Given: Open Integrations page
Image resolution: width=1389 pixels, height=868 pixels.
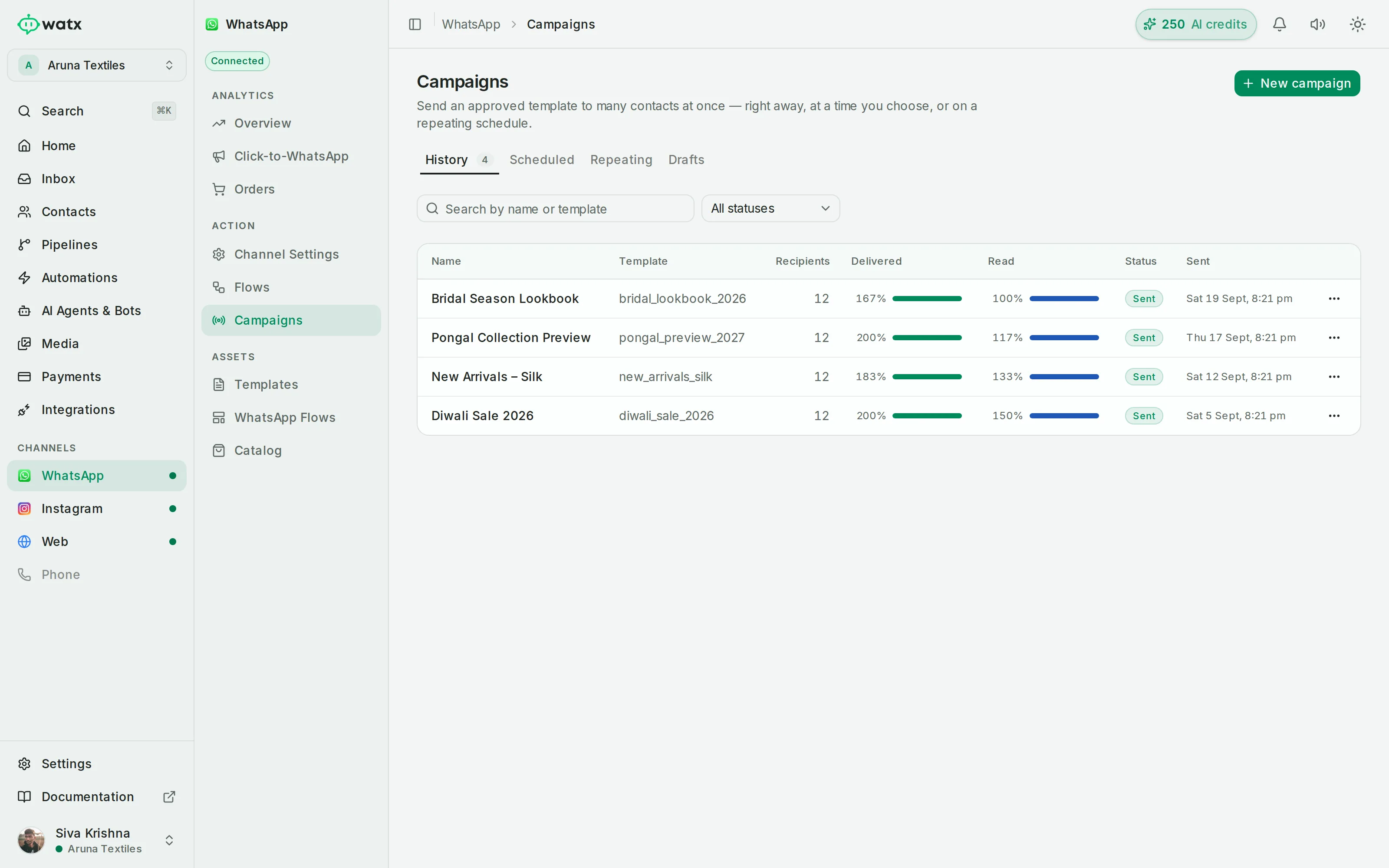Looking at the screenshot, I should 96,410.
